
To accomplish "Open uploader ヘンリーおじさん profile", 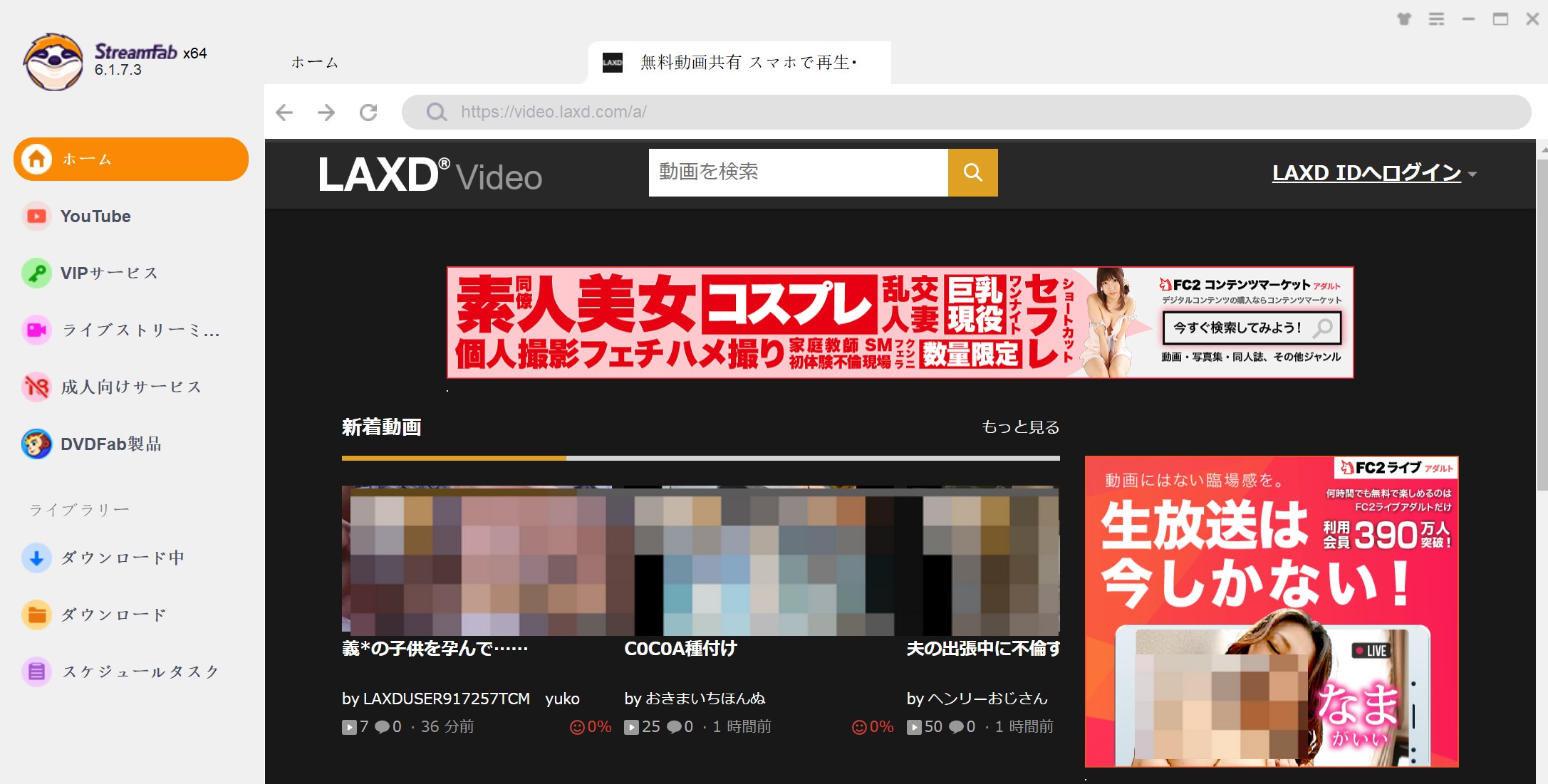I will (x=987, y=699).
